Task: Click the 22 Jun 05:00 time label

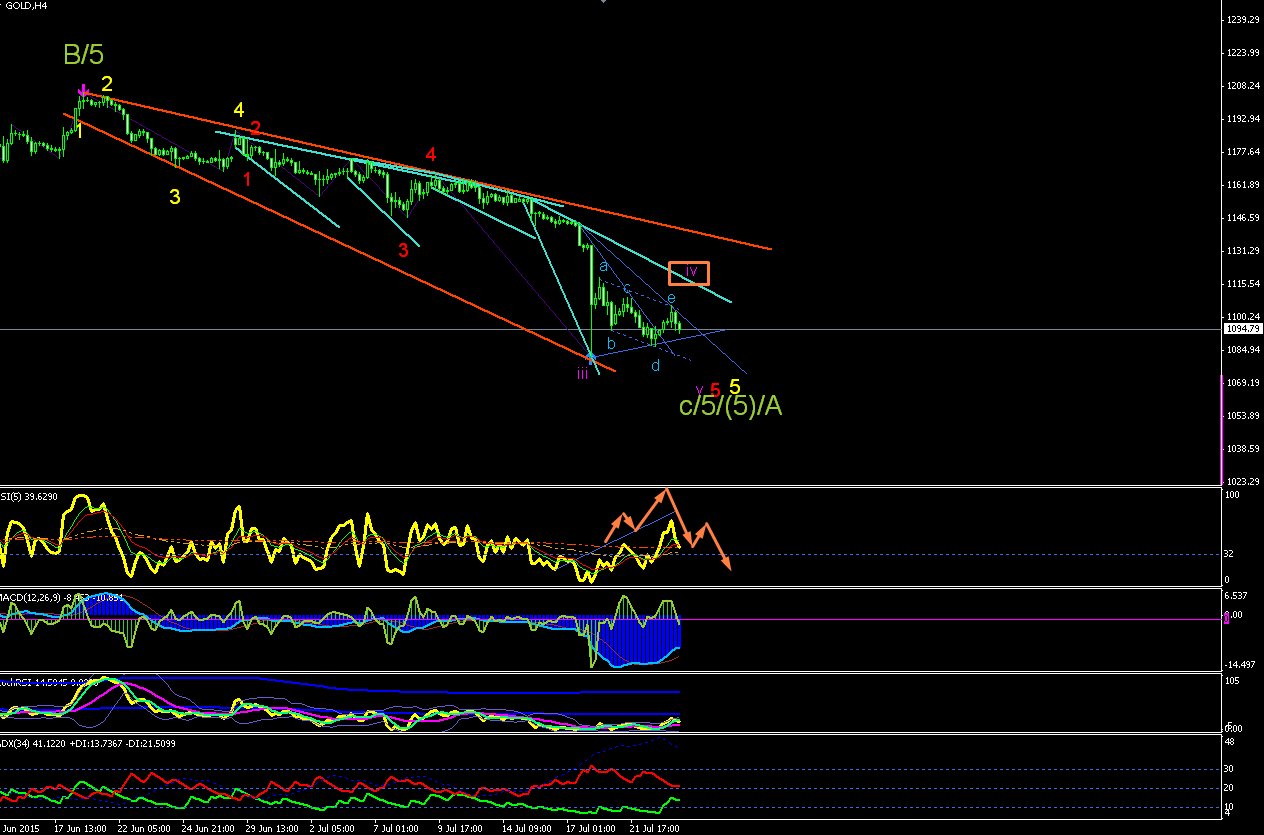Action: coord(145,829)
